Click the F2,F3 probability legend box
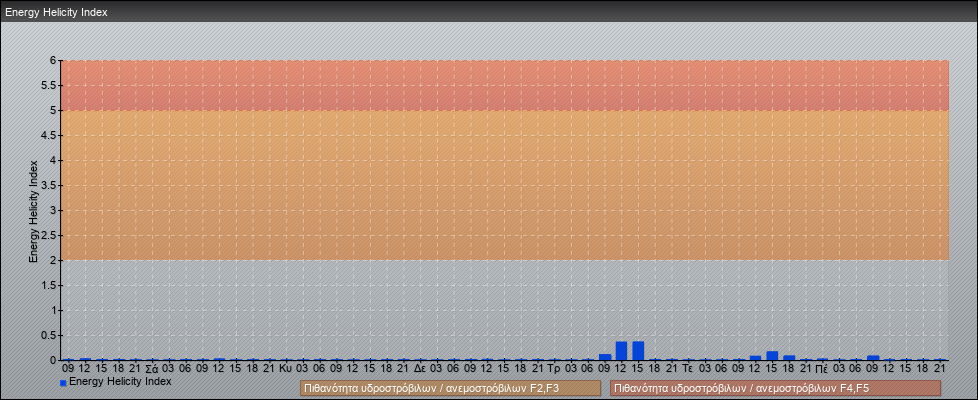 click(x=450, y=388)
